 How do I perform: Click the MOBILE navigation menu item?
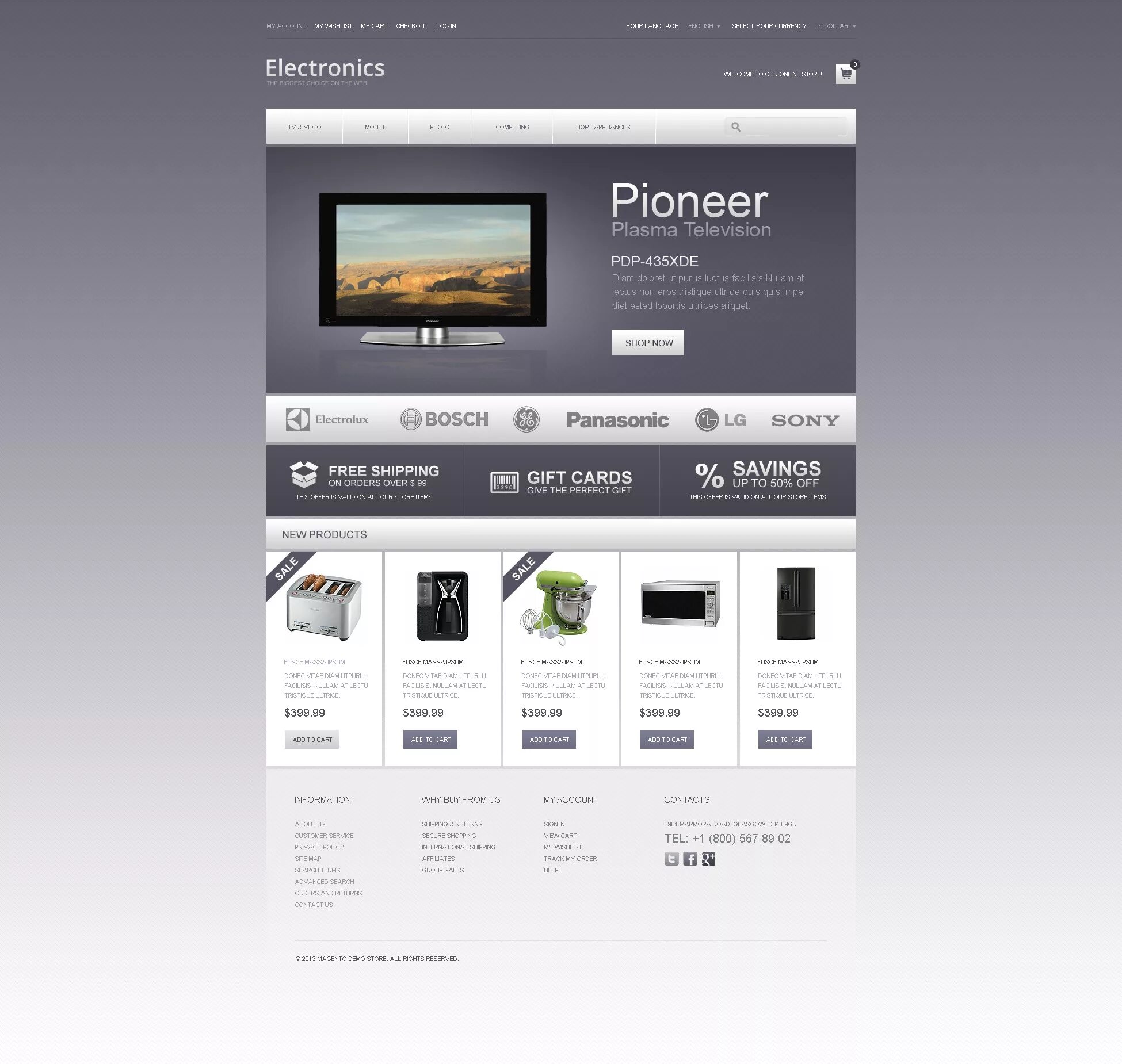(x=375, y=126)
